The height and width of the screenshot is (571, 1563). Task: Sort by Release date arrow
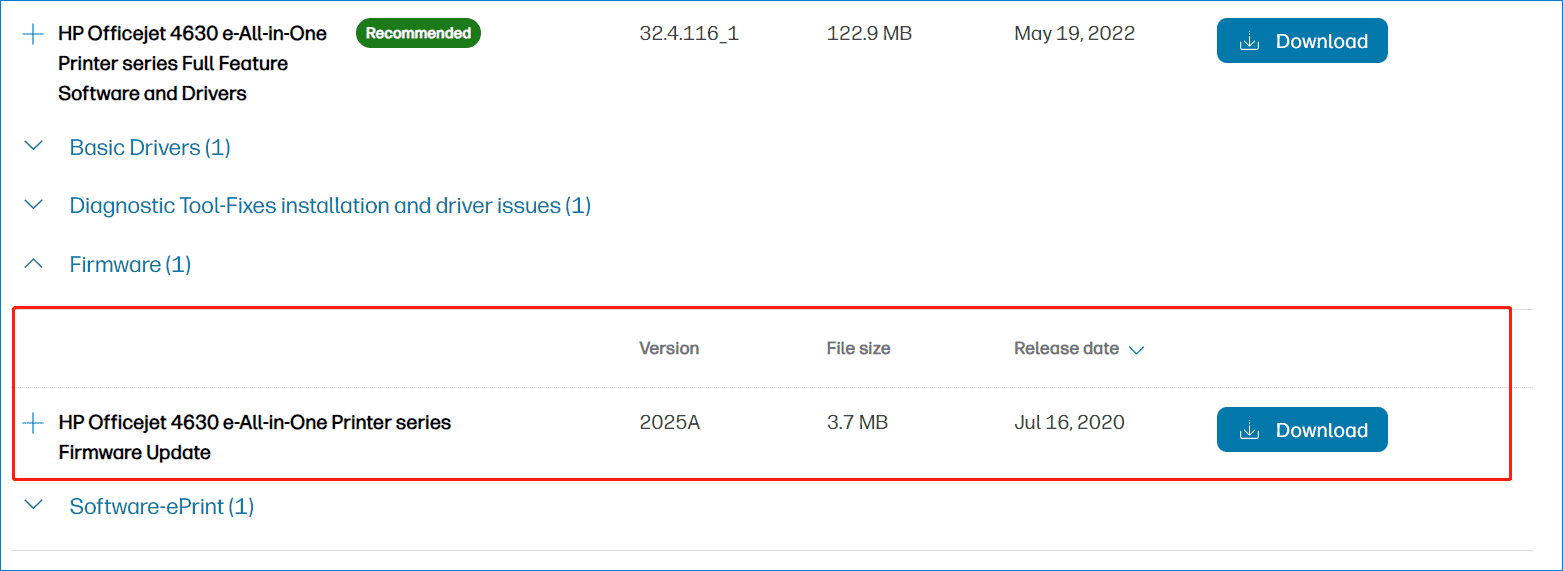click(x=1135, y=350)
